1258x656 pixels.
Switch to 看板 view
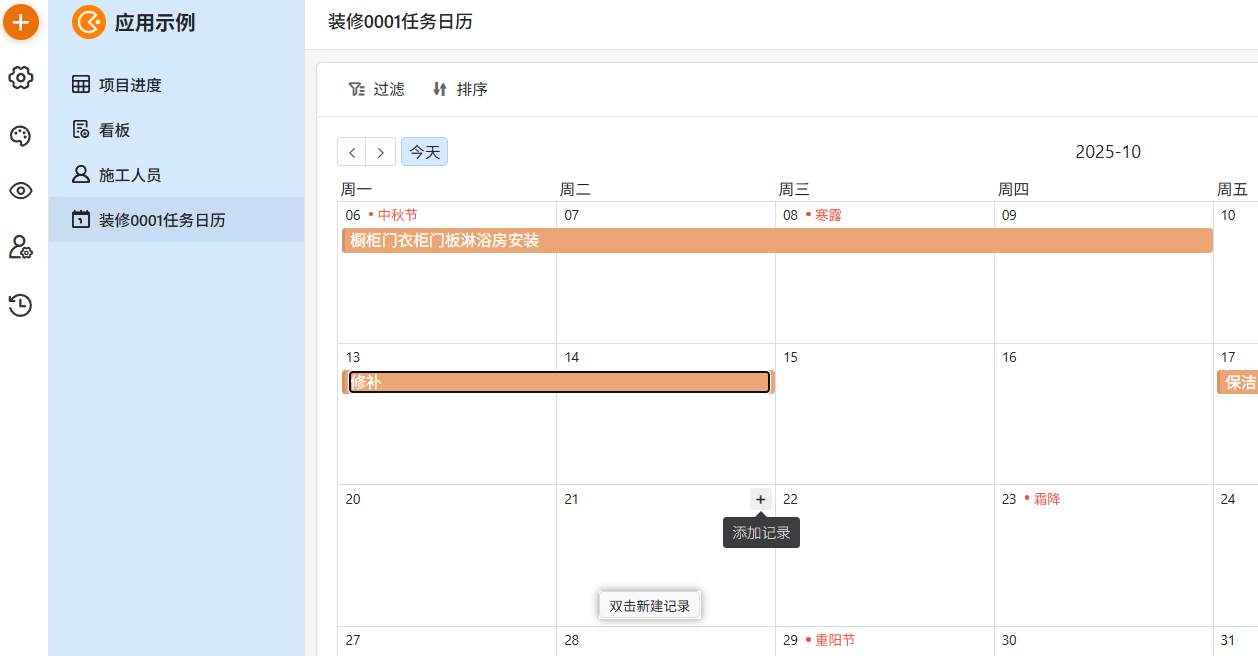pyautogui.click(x=114, y=130)
